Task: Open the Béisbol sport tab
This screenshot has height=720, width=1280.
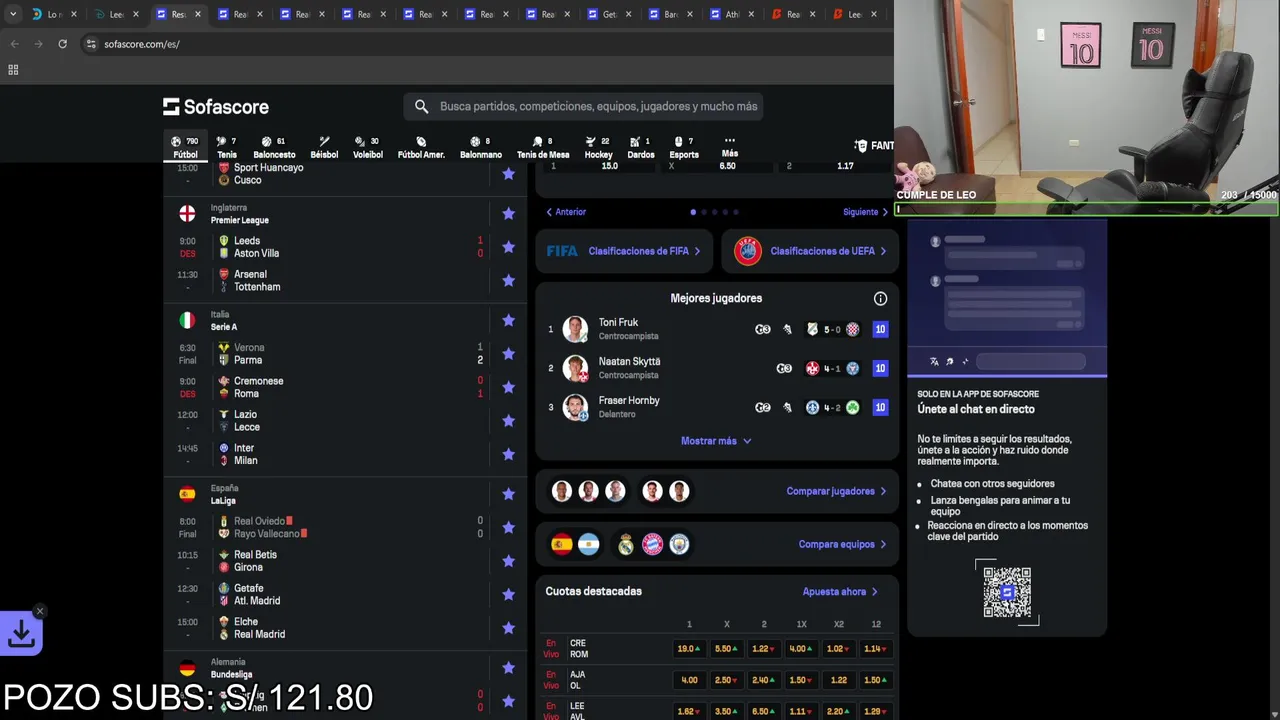Action: 324,147
